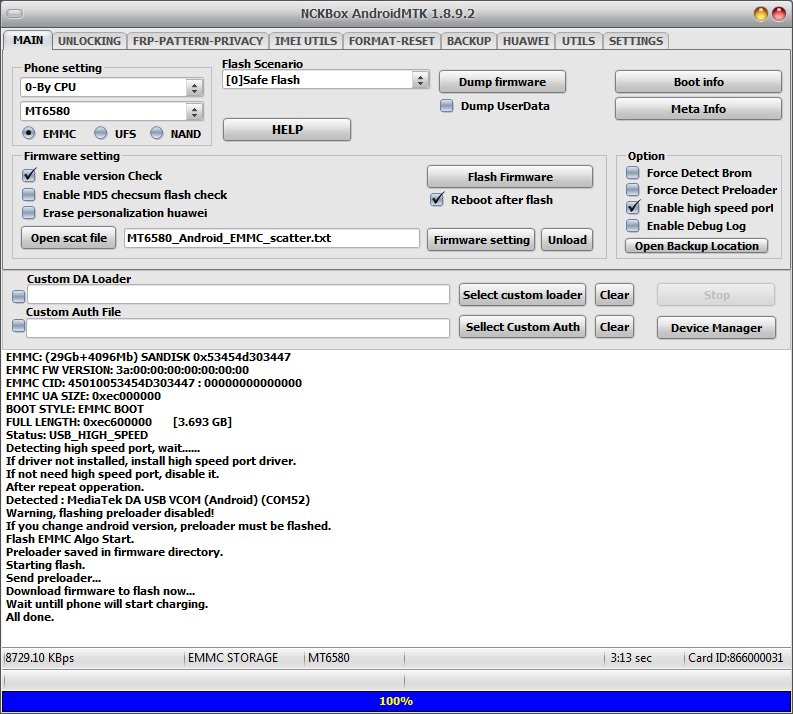Screen dimensions: 793x714
Task: Switch to the UNLOCKING tab
Action: pyautogui.click(x=89, y=41)
